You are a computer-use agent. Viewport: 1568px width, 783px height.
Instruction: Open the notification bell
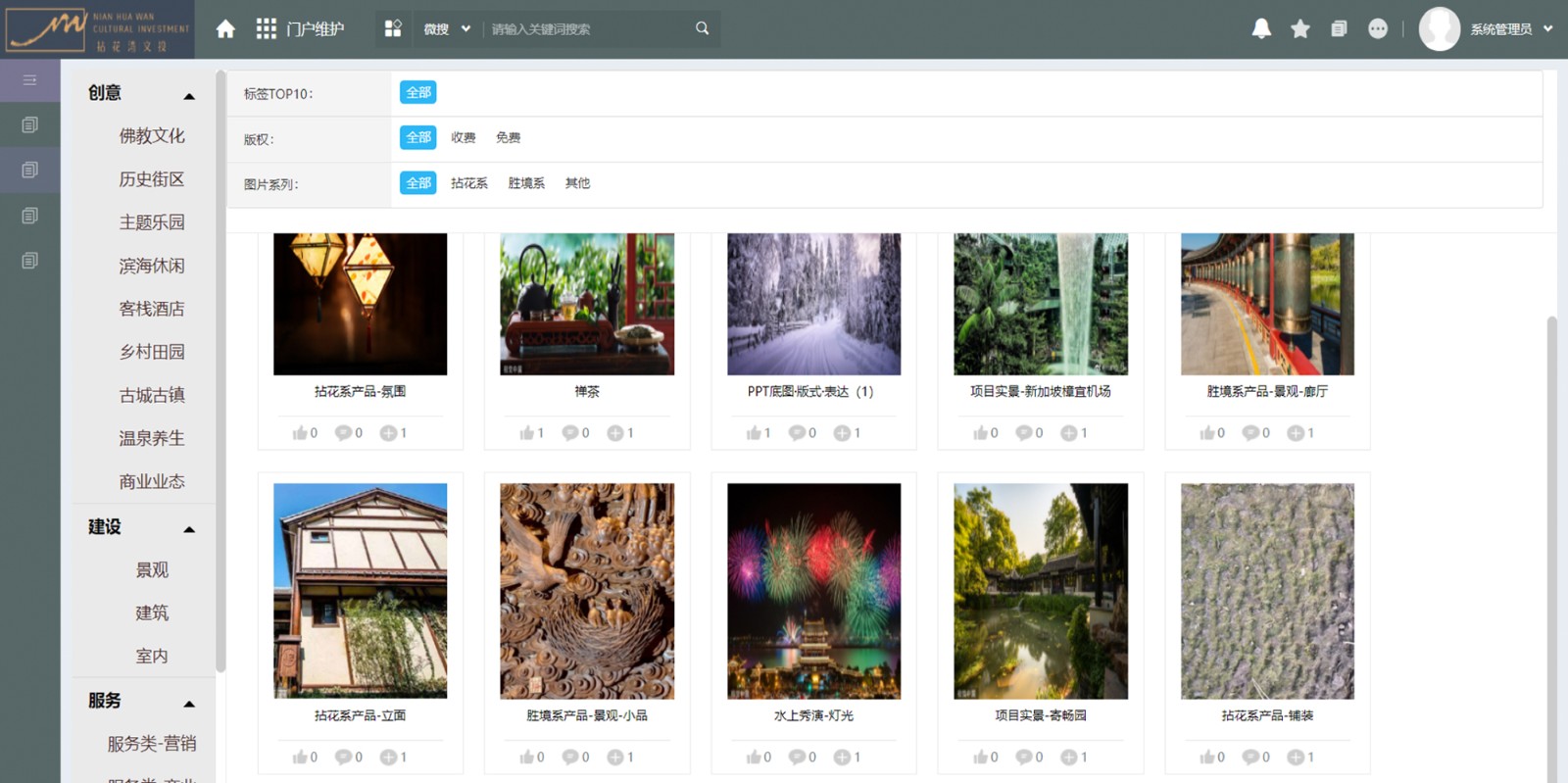1261,28
